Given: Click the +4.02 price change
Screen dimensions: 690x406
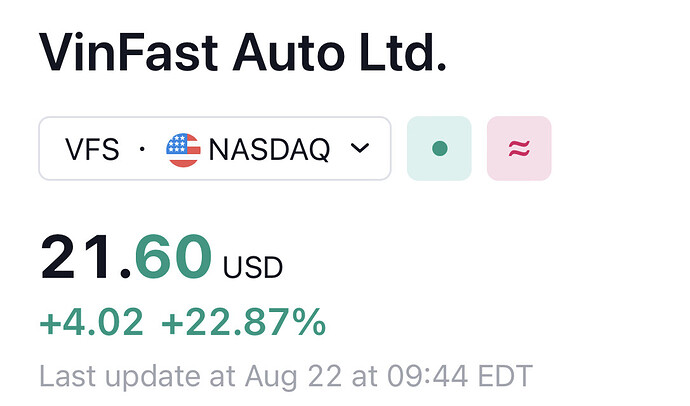Looking at the screenshot, I should point(91,322).
